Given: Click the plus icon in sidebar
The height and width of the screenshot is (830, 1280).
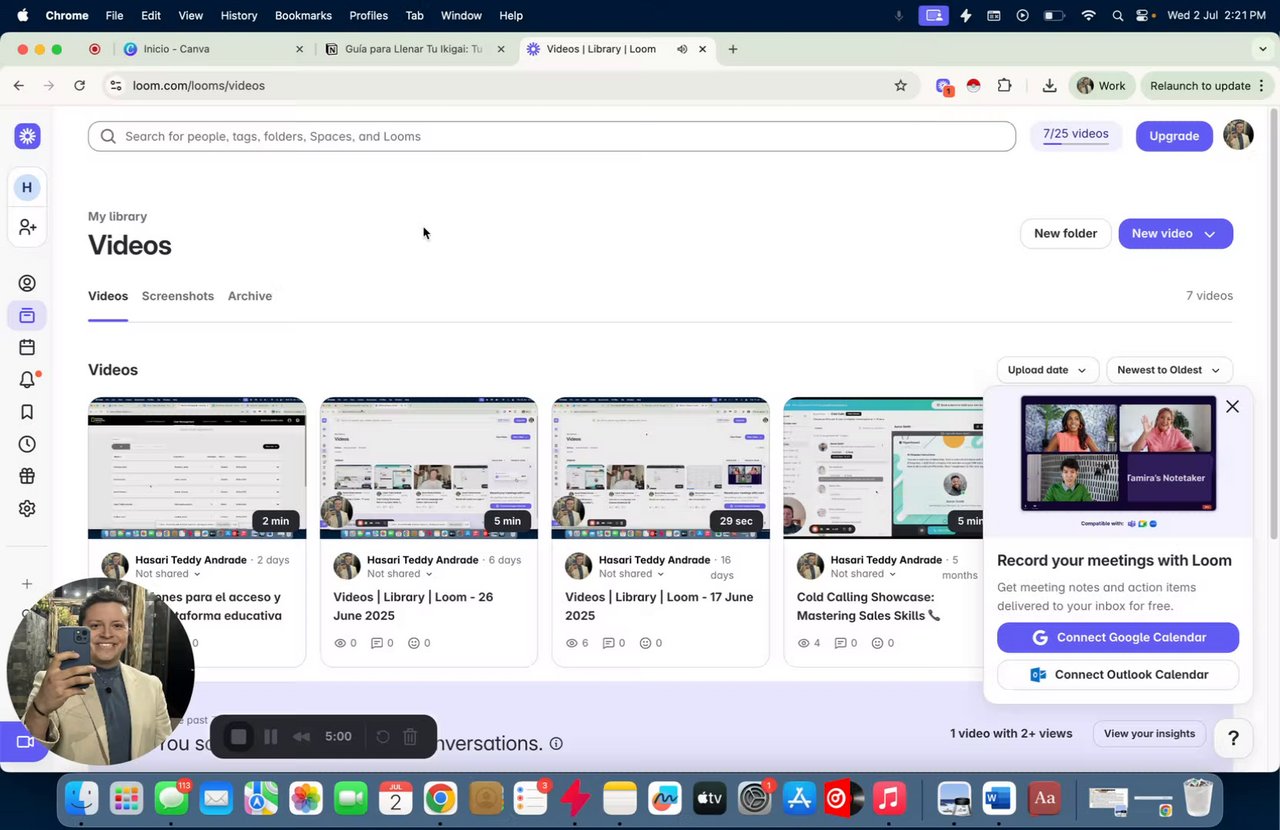Looking at the screenshot, I should click(27, 584).
